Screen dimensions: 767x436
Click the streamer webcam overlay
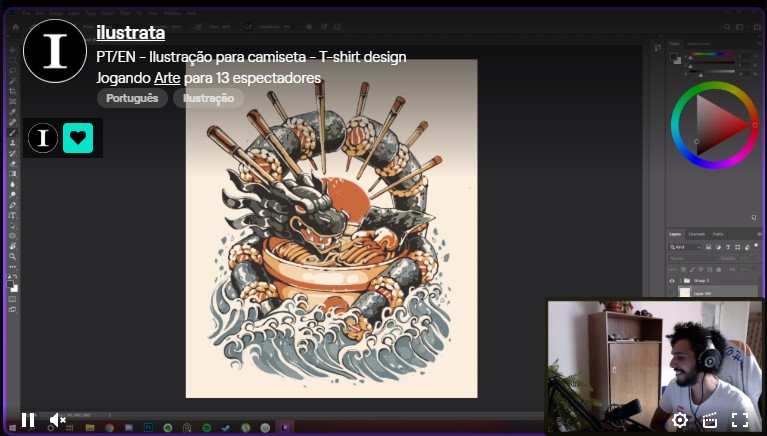coord(654,366)
